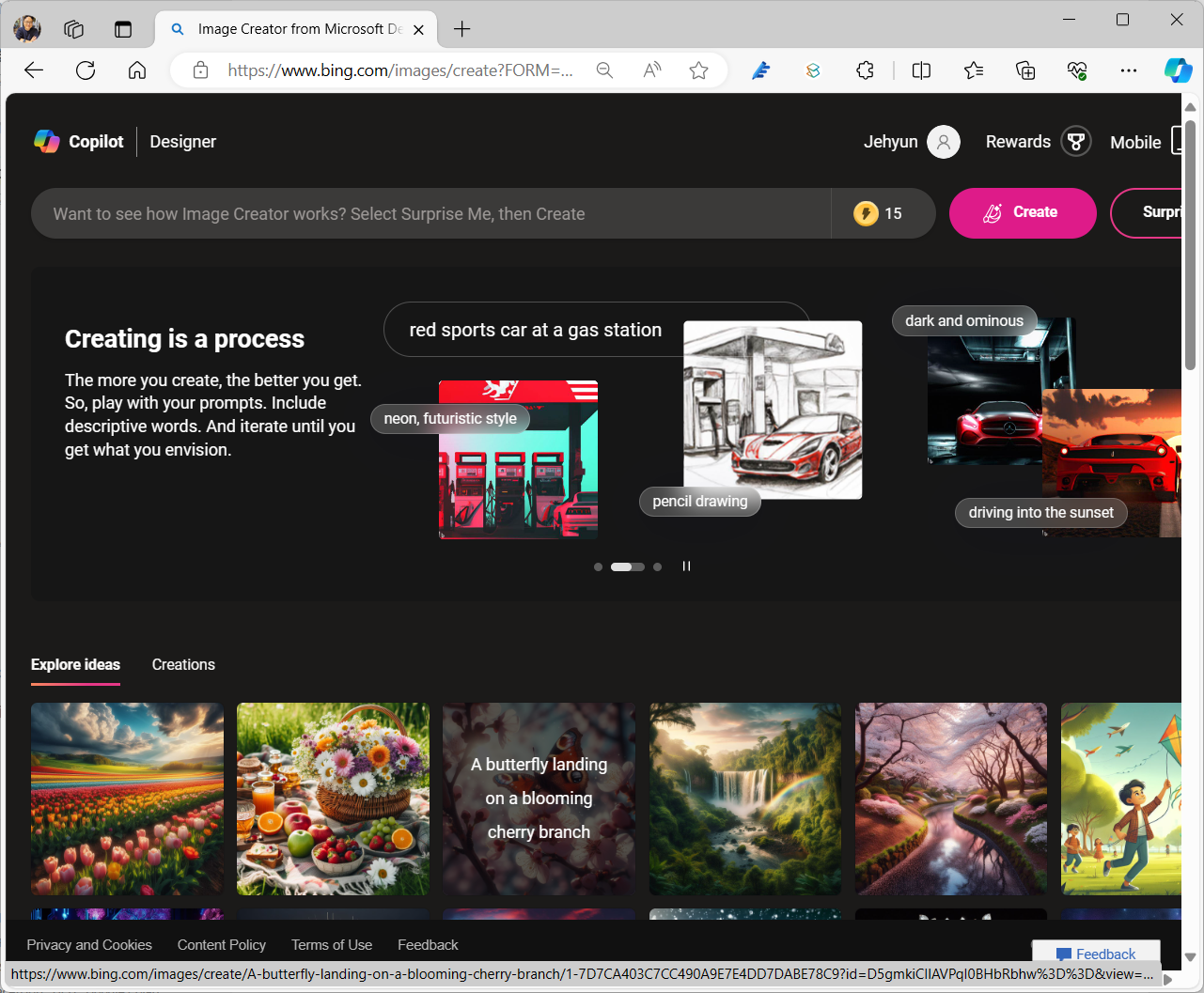Go to the third carousel slide dot
The image size is (1204, 993).
tap(657, 566)
